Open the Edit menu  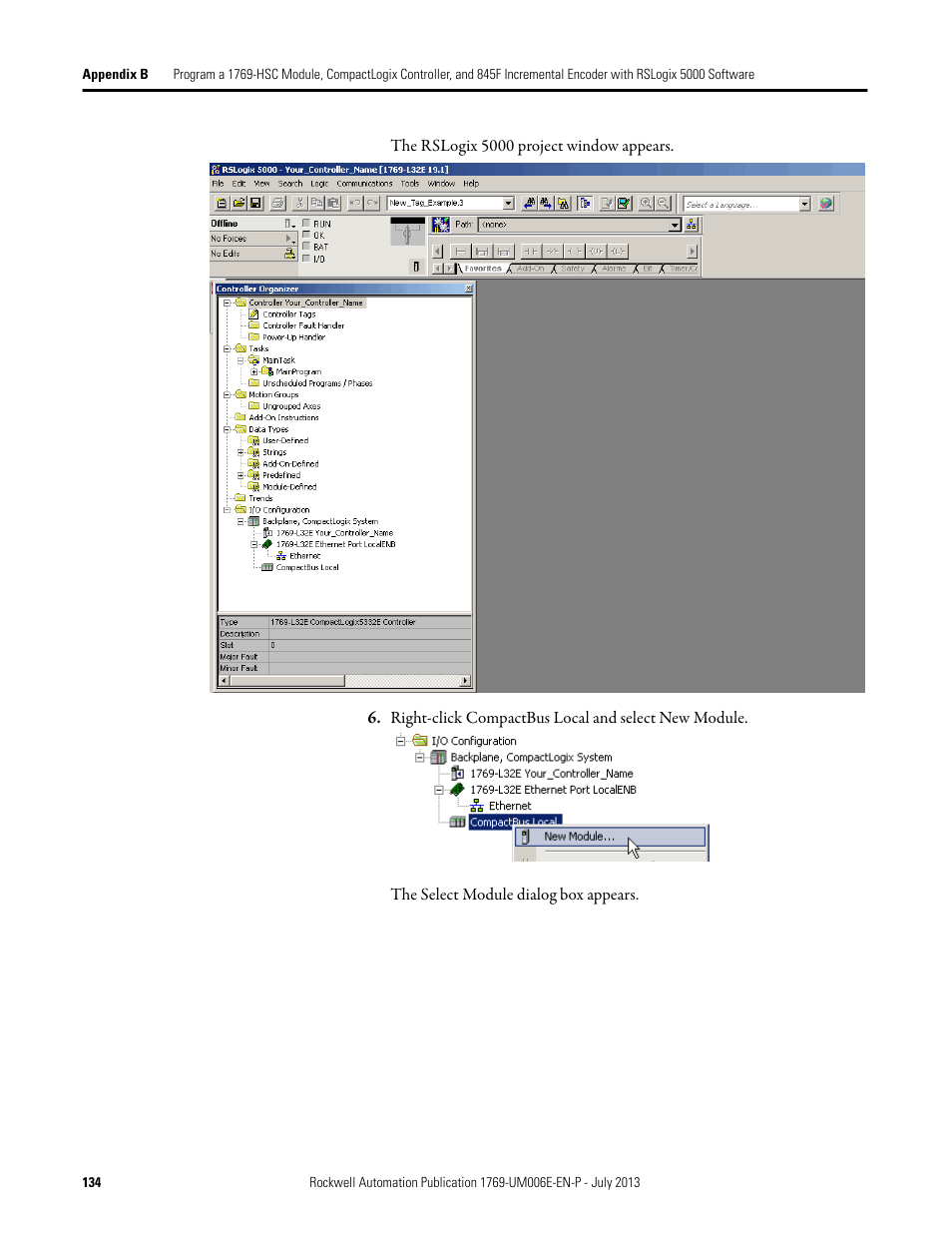(x=238, y=184)
